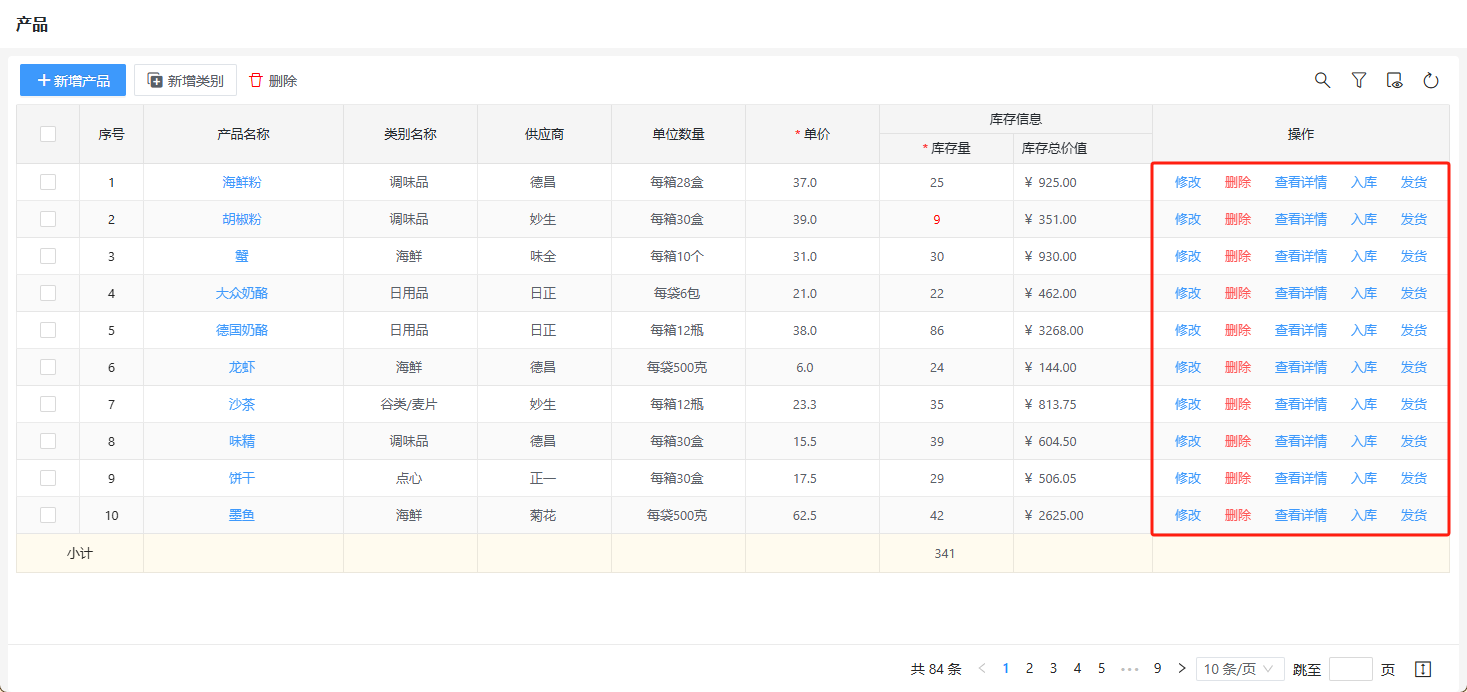This screenshot has height=692, width=1467.
Task: Jump to page 9 in pagination
Action: (1157, 668)
